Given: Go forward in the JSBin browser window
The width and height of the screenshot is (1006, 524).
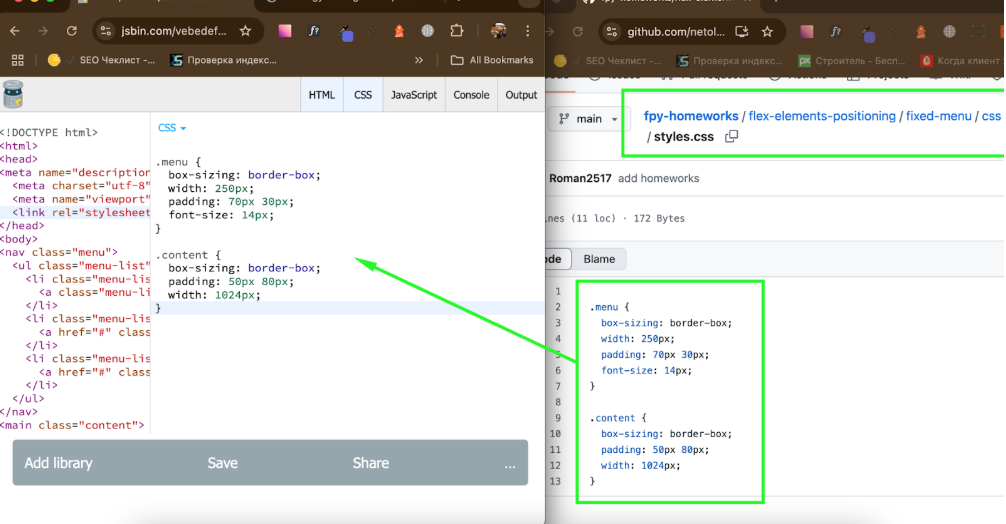Looking at the screenshot, I should [43, 31].
